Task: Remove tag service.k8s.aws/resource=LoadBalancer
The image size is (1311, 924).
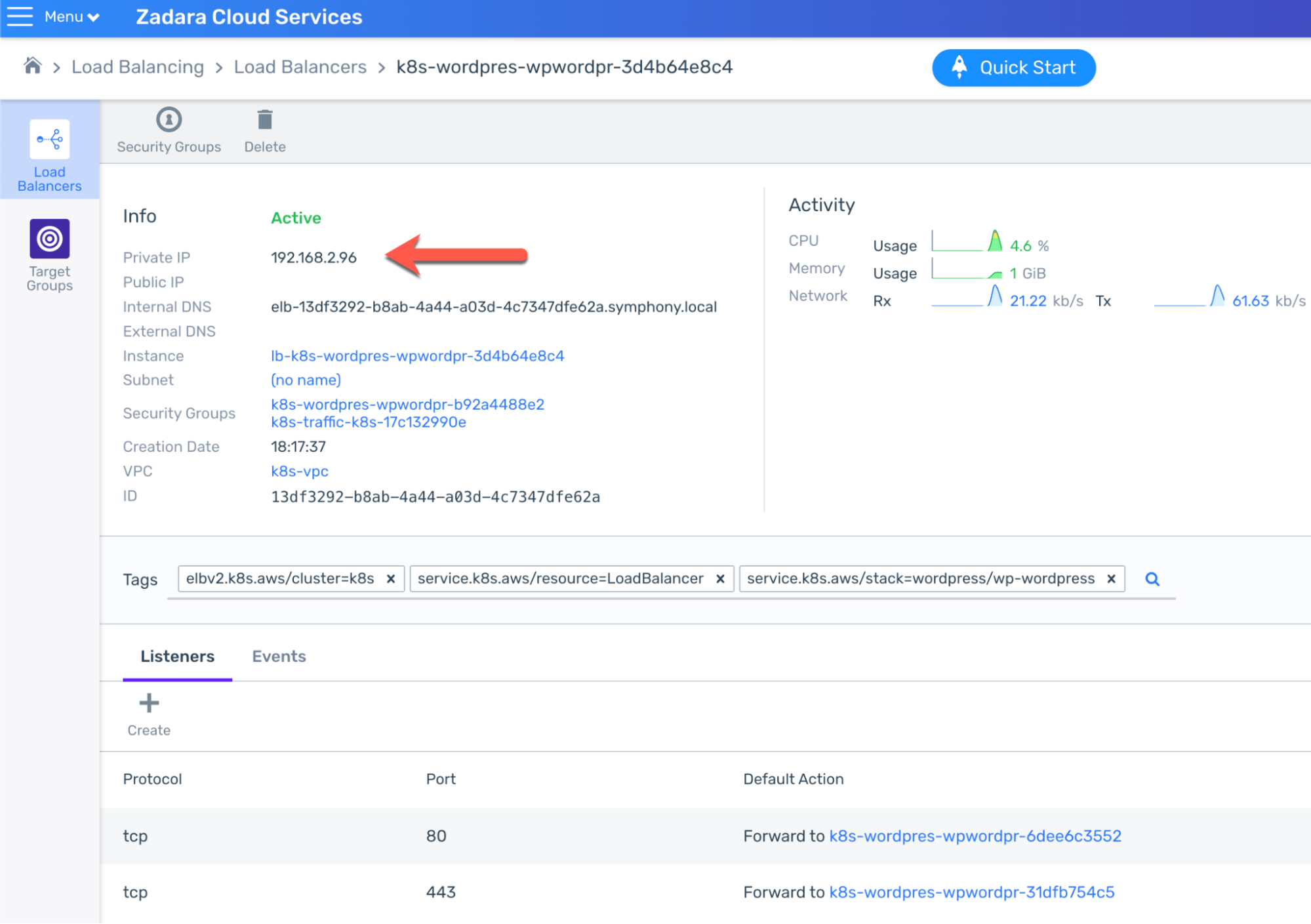Action: (x=720, y=579)
